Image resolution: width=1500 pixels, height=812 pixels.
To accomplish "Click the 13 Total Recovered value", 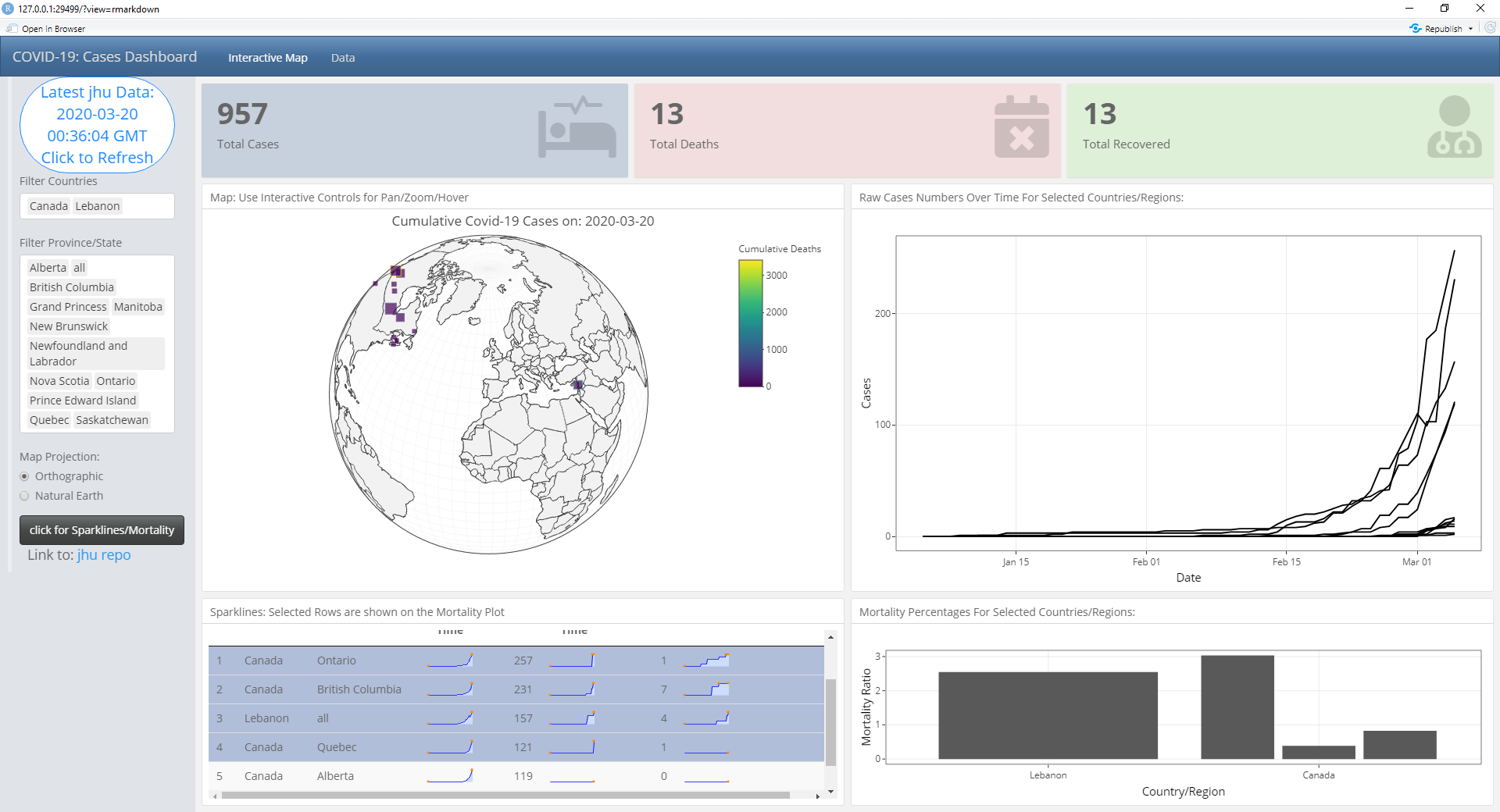I will tap(1100, 114).
